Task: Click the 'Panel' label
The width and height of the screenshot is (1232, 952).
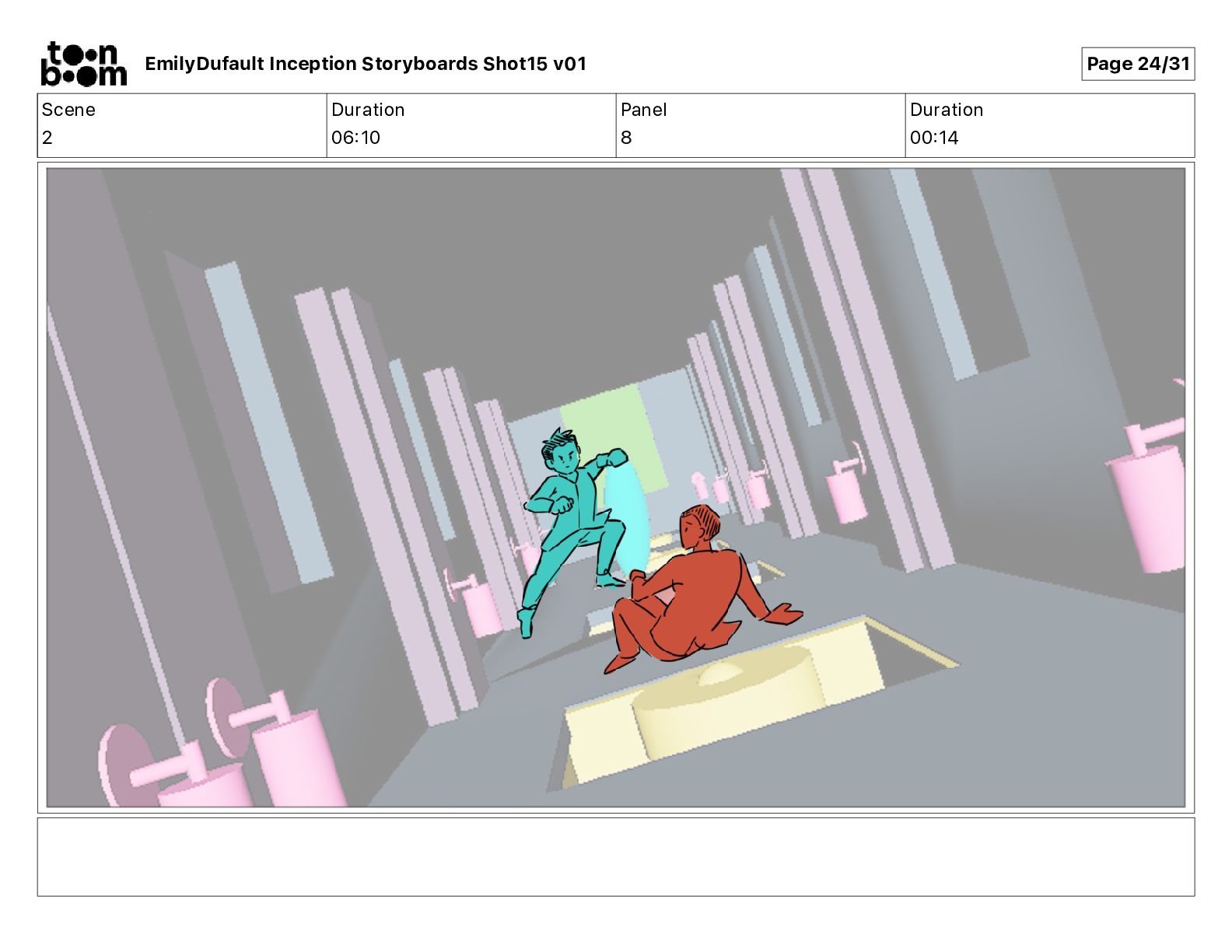Action: tap(644, 110)
